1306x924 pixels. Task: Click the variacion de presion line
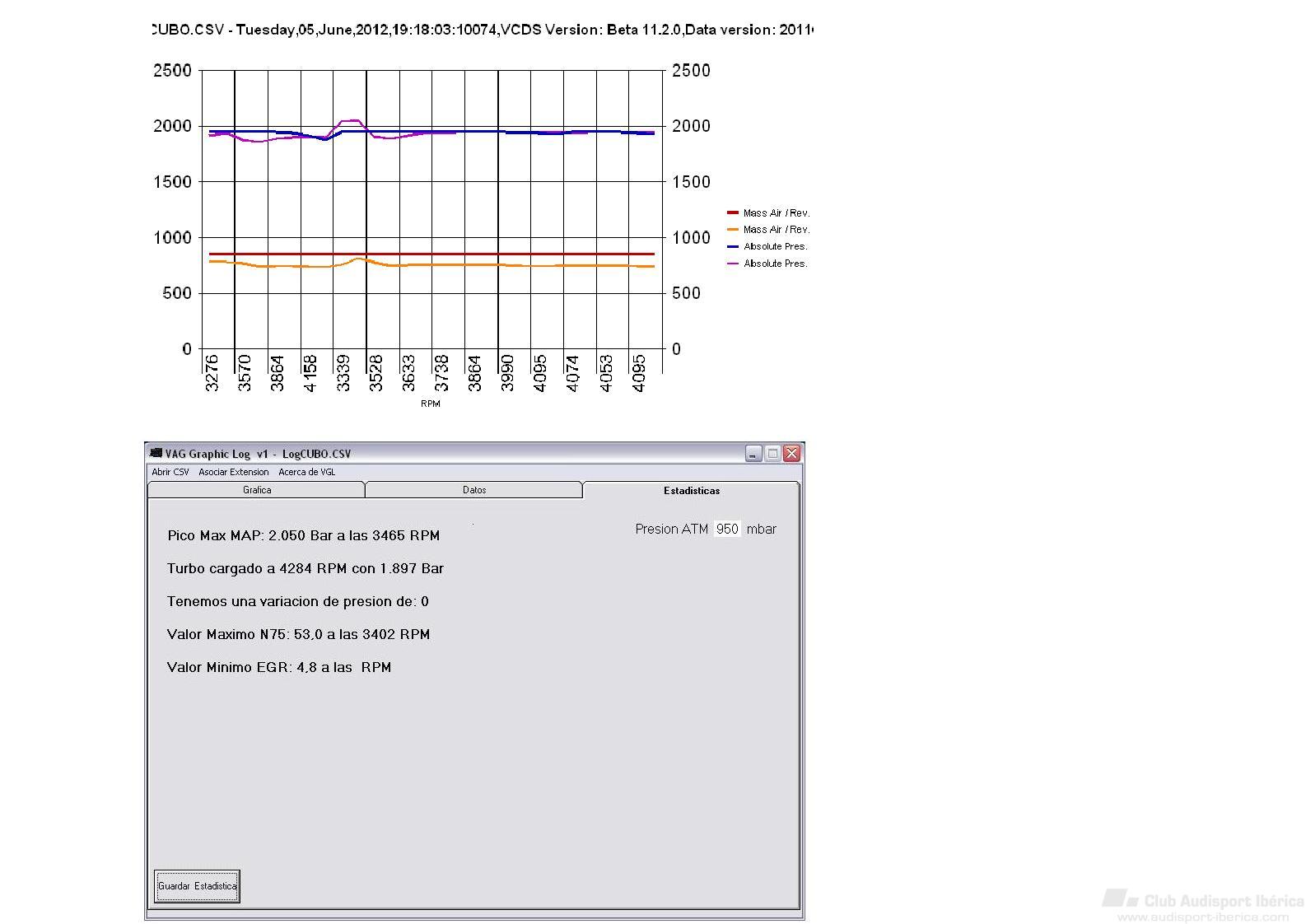297,601
